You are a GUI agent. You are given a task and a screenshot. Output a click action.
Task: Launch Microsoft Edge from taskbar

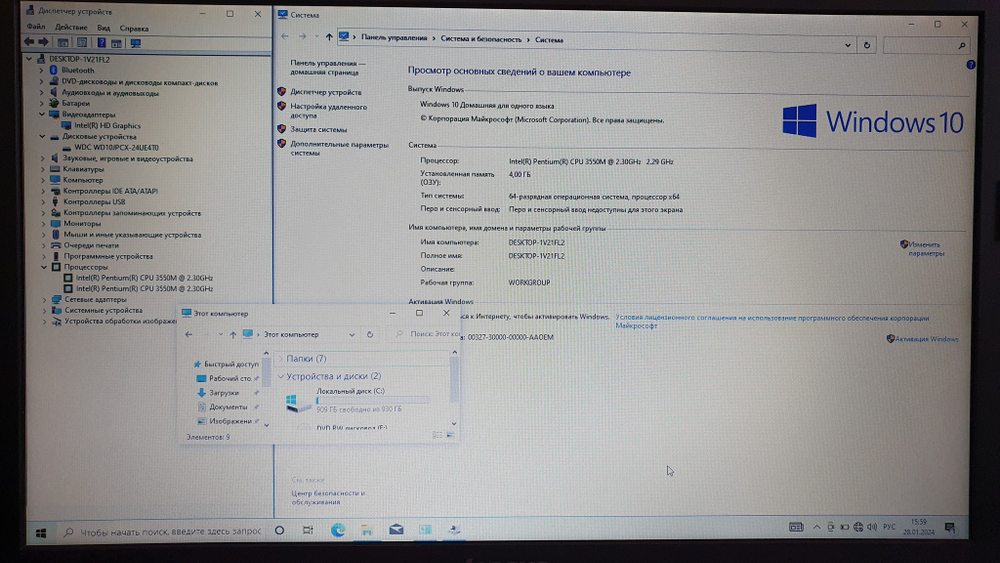[x=337, y=530]
